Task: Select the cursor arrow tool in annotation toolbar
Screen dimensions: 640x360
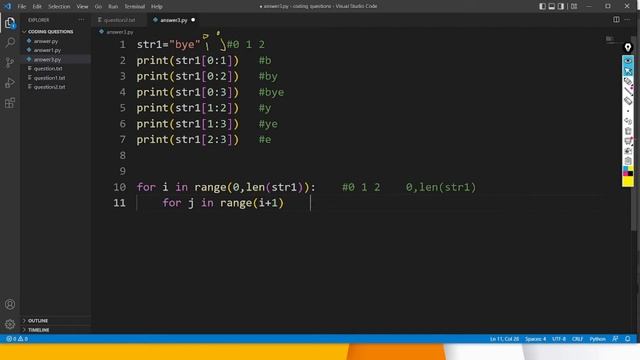Action: (628, 71)
